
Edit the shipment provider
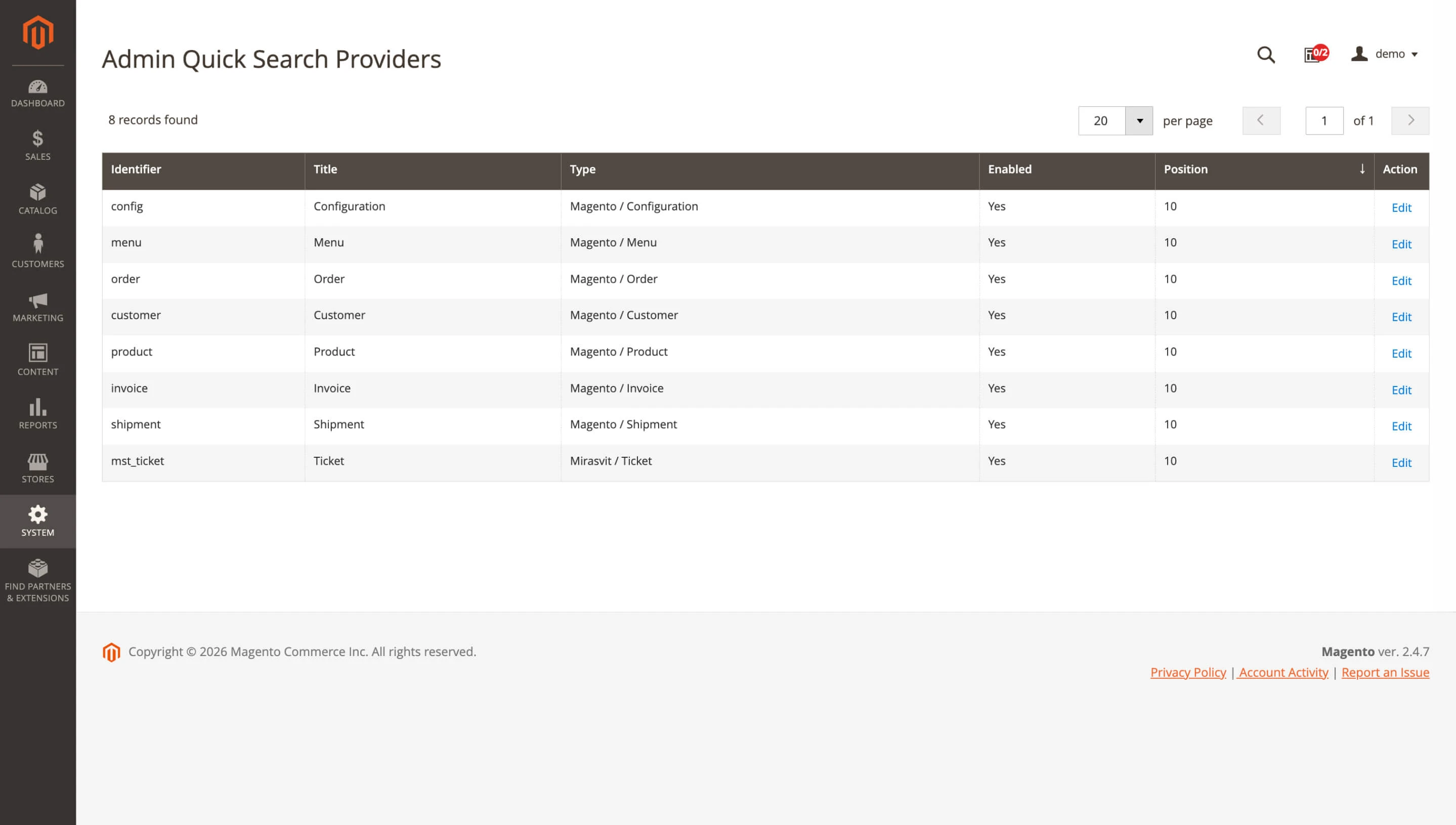tap(1401, 426)
